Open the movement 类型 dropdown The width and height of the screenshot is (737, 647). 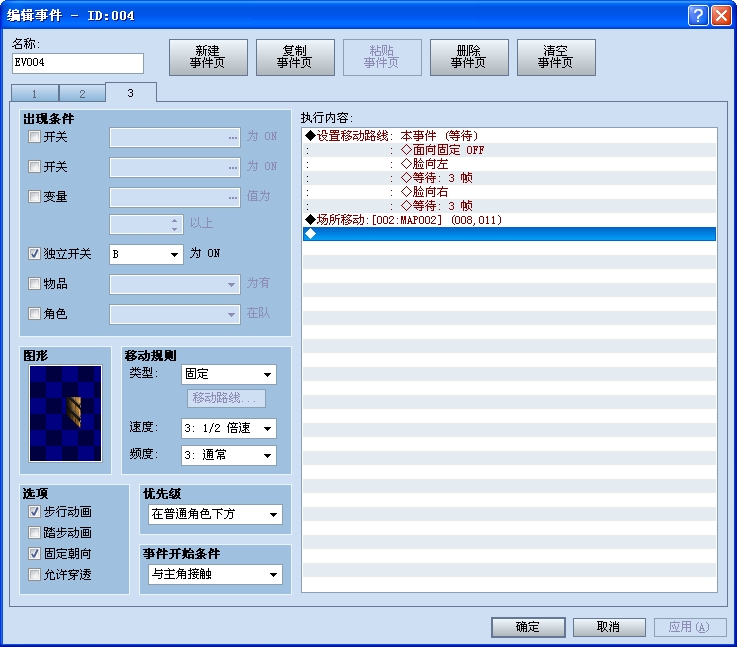[228, 375]
